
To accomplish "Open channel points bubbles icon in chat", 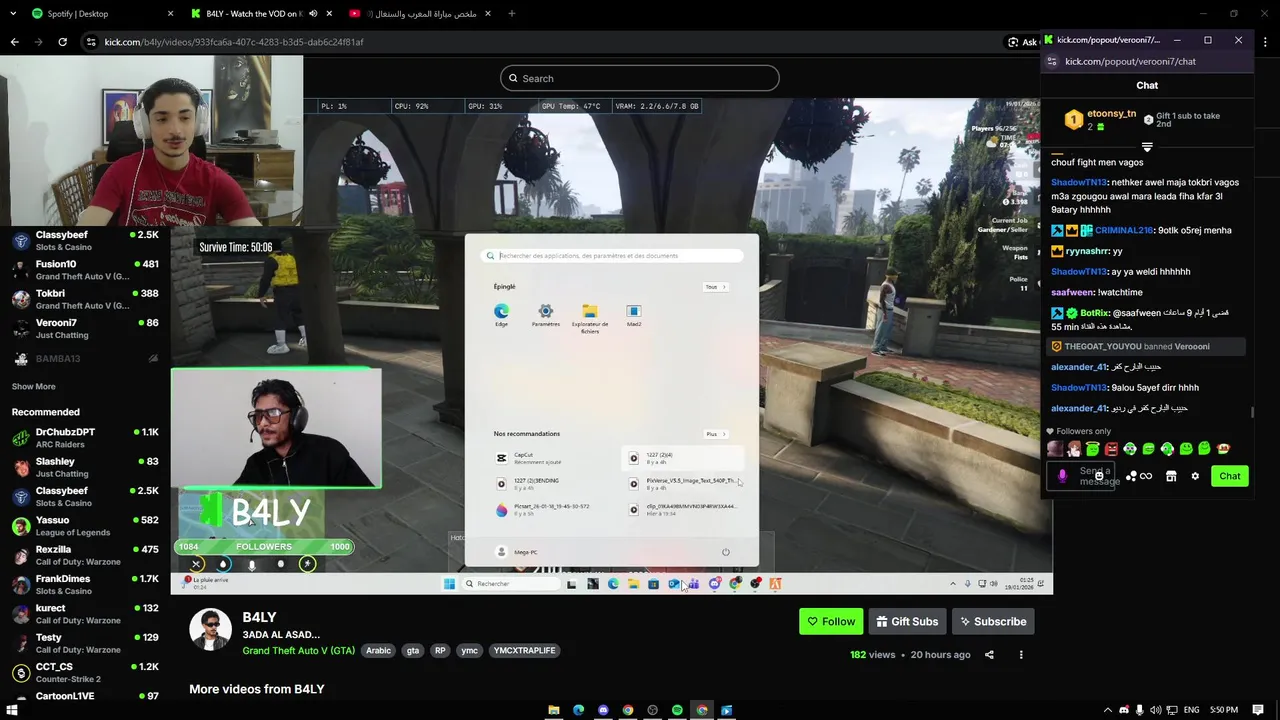I will coord(1131,476).
